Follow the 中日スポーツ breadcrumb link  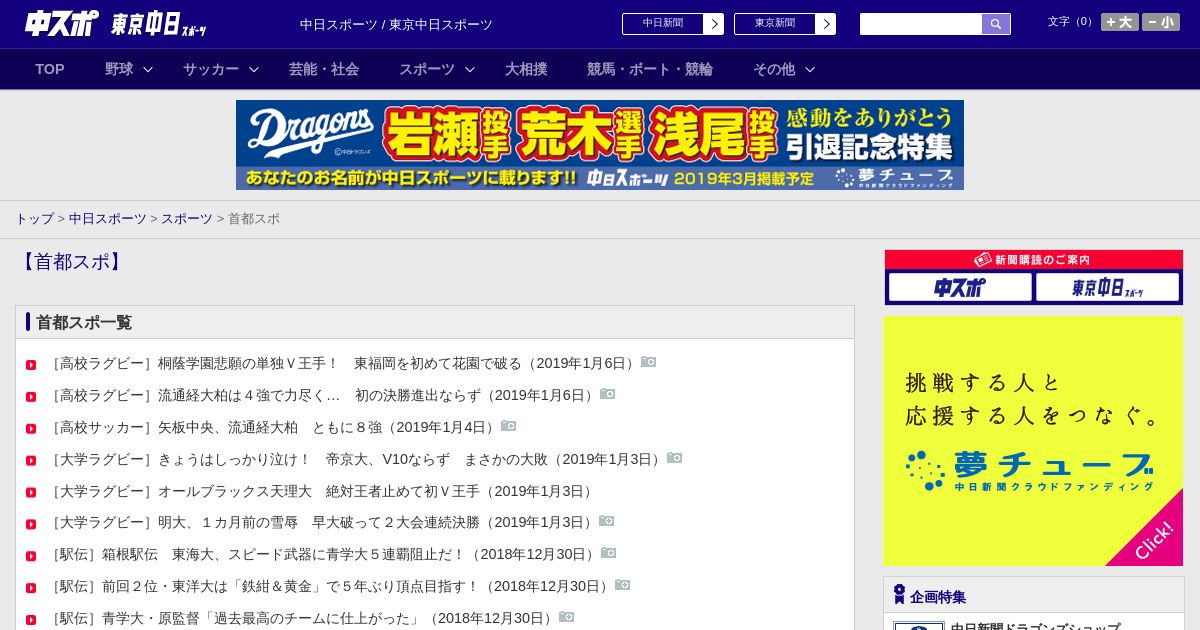point(108,218)
